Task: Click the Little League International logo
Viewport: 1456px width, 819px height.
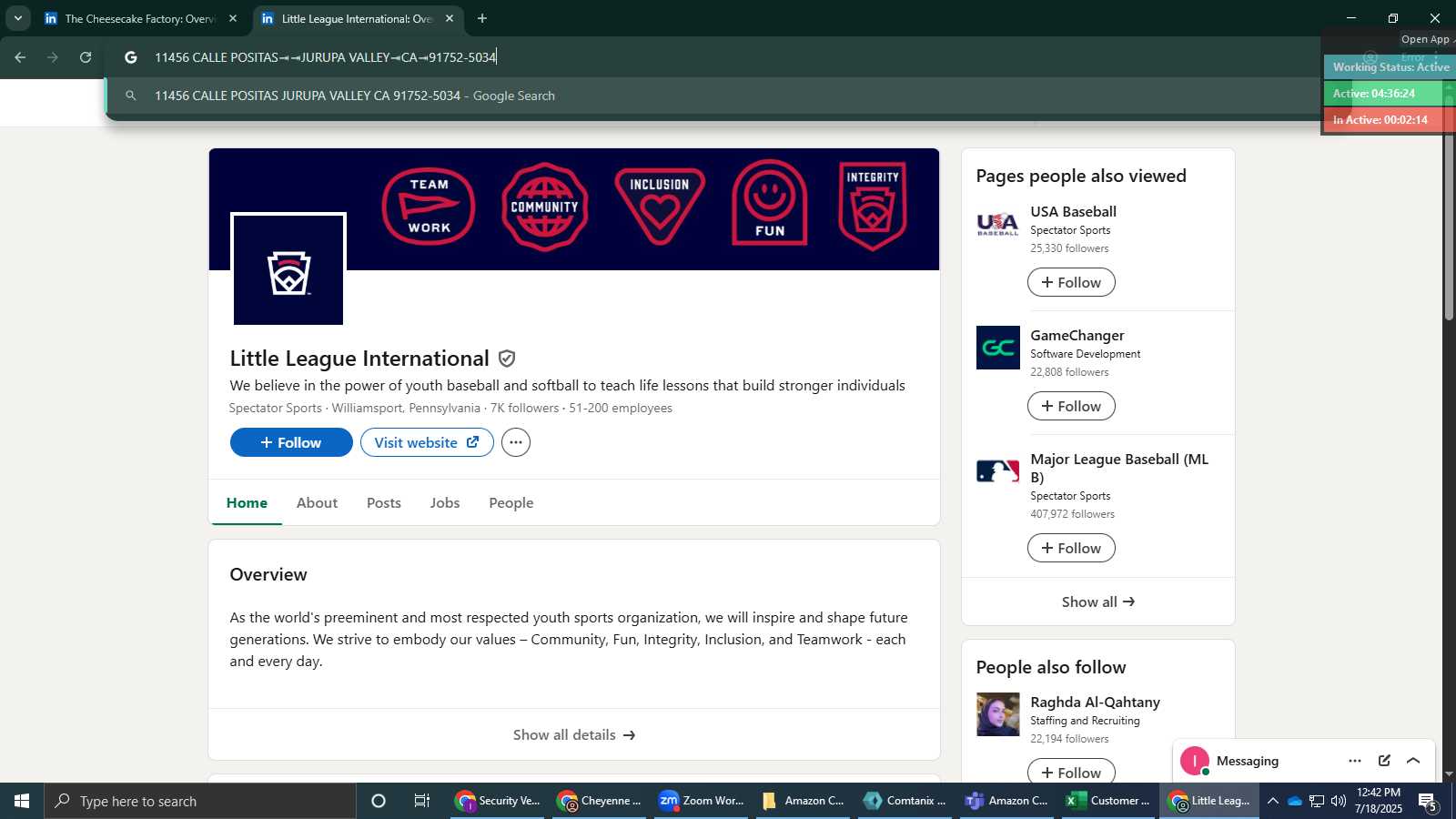Action: click(x=288, y=269)
